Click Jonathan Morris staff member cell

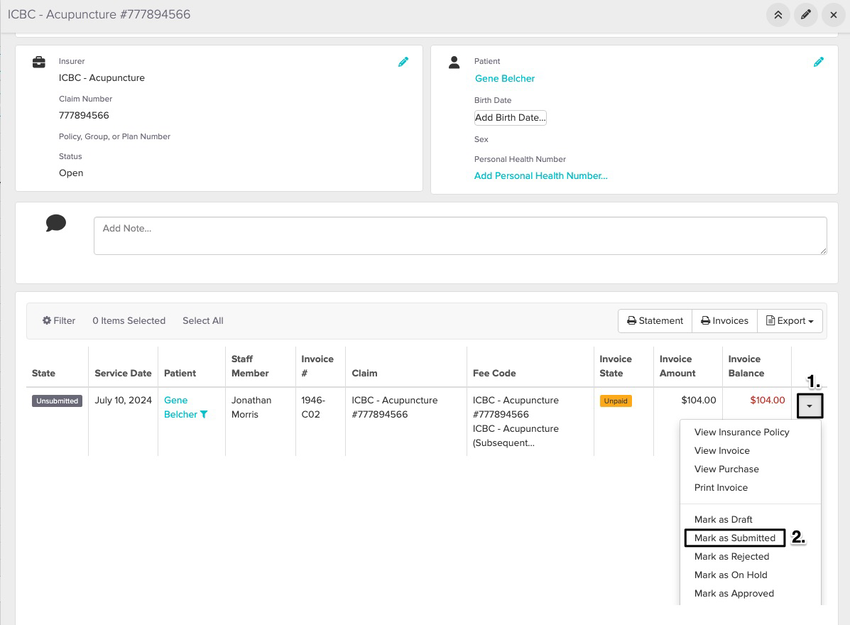251,407
